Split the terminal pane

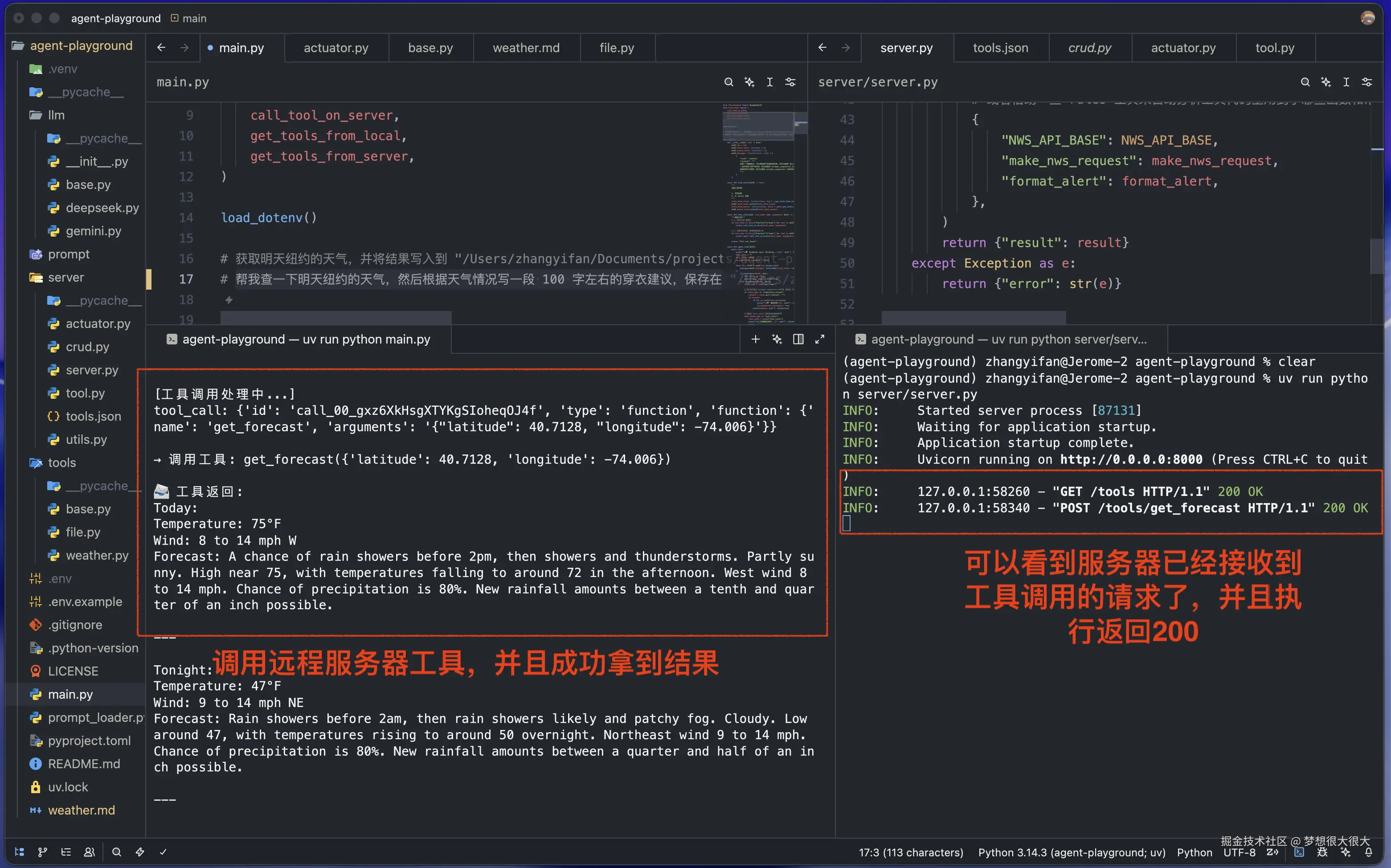[798, 339]
